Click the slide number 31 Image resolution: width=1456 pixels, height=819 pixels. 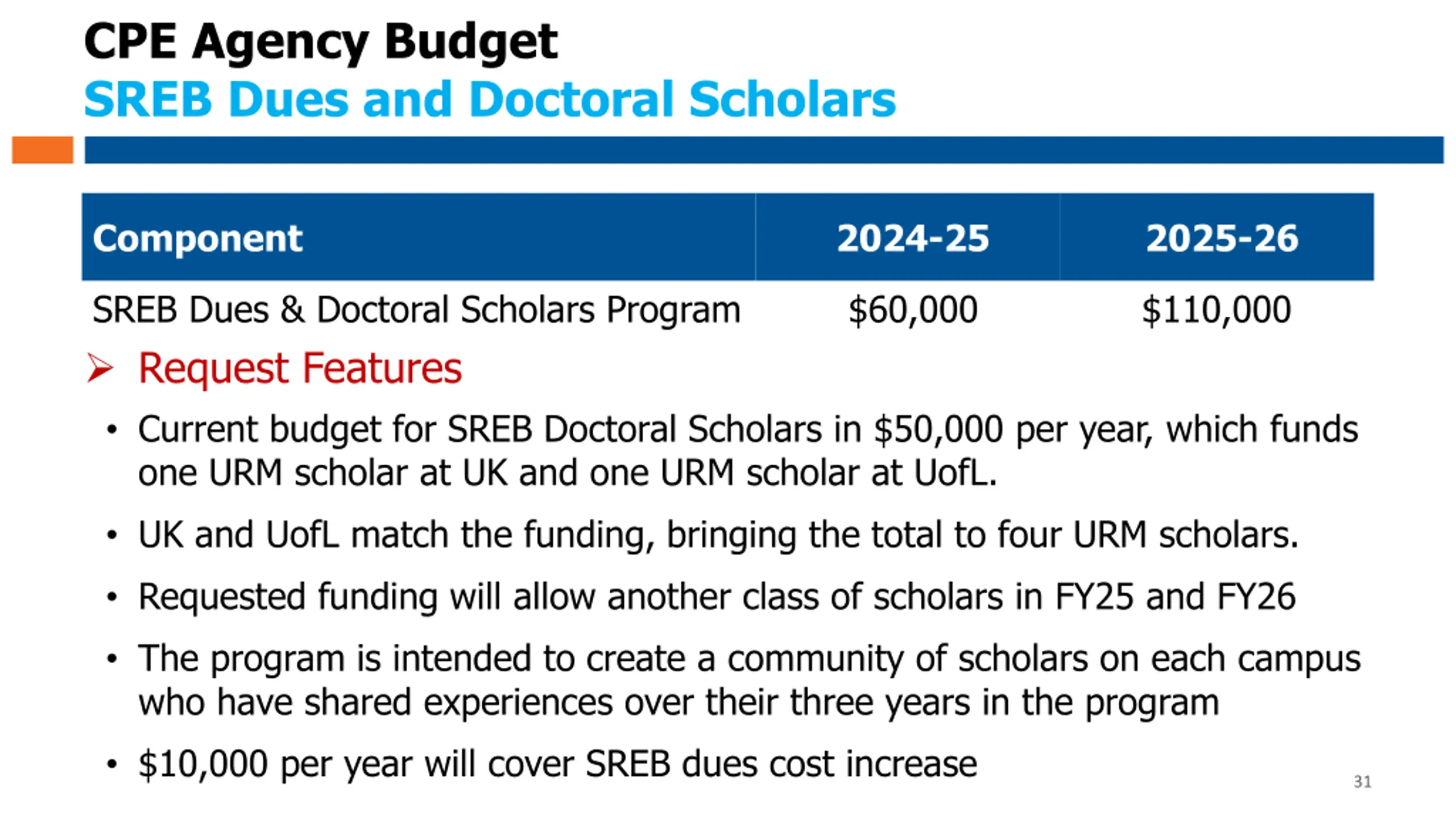pos(1362,782)
